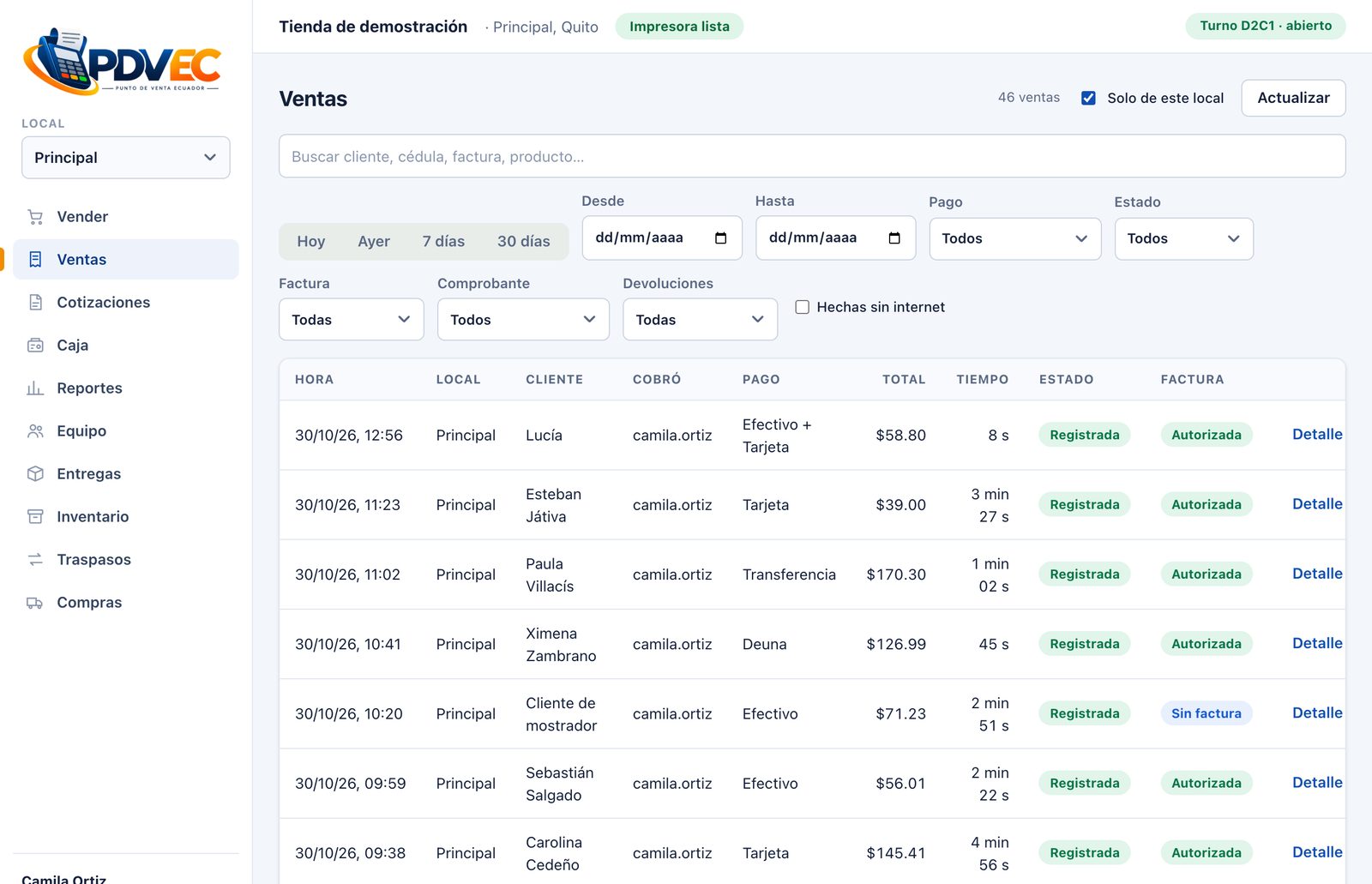
Task: Click the 30/10/26, 10:41 time cell
Action: pyautogui.click(x=348, y=644)
